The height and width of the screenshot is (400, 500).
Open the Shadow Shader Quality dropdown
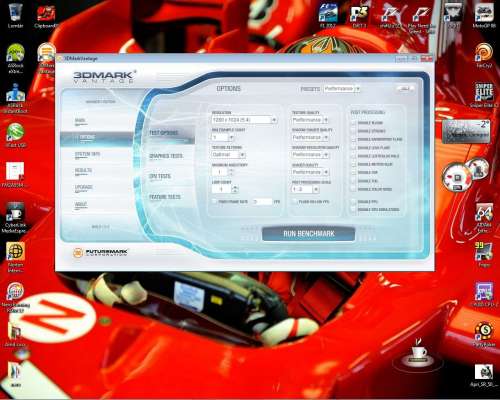310,137
